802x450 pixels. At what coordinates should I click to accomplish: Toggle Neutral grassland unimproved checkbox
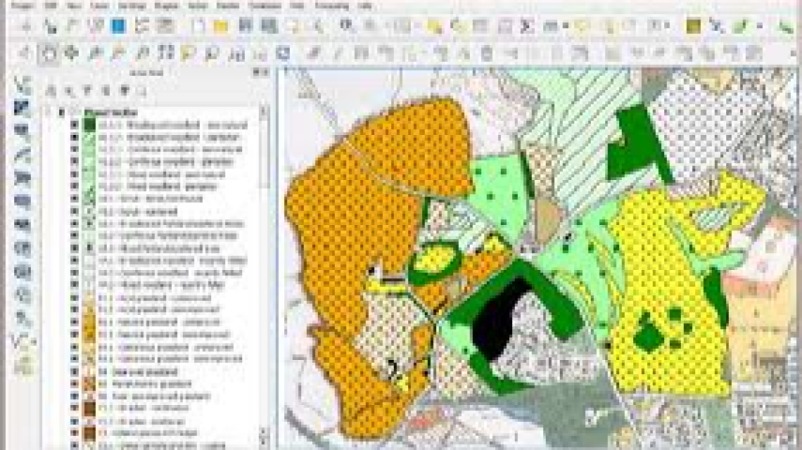(x=74, y=322)
